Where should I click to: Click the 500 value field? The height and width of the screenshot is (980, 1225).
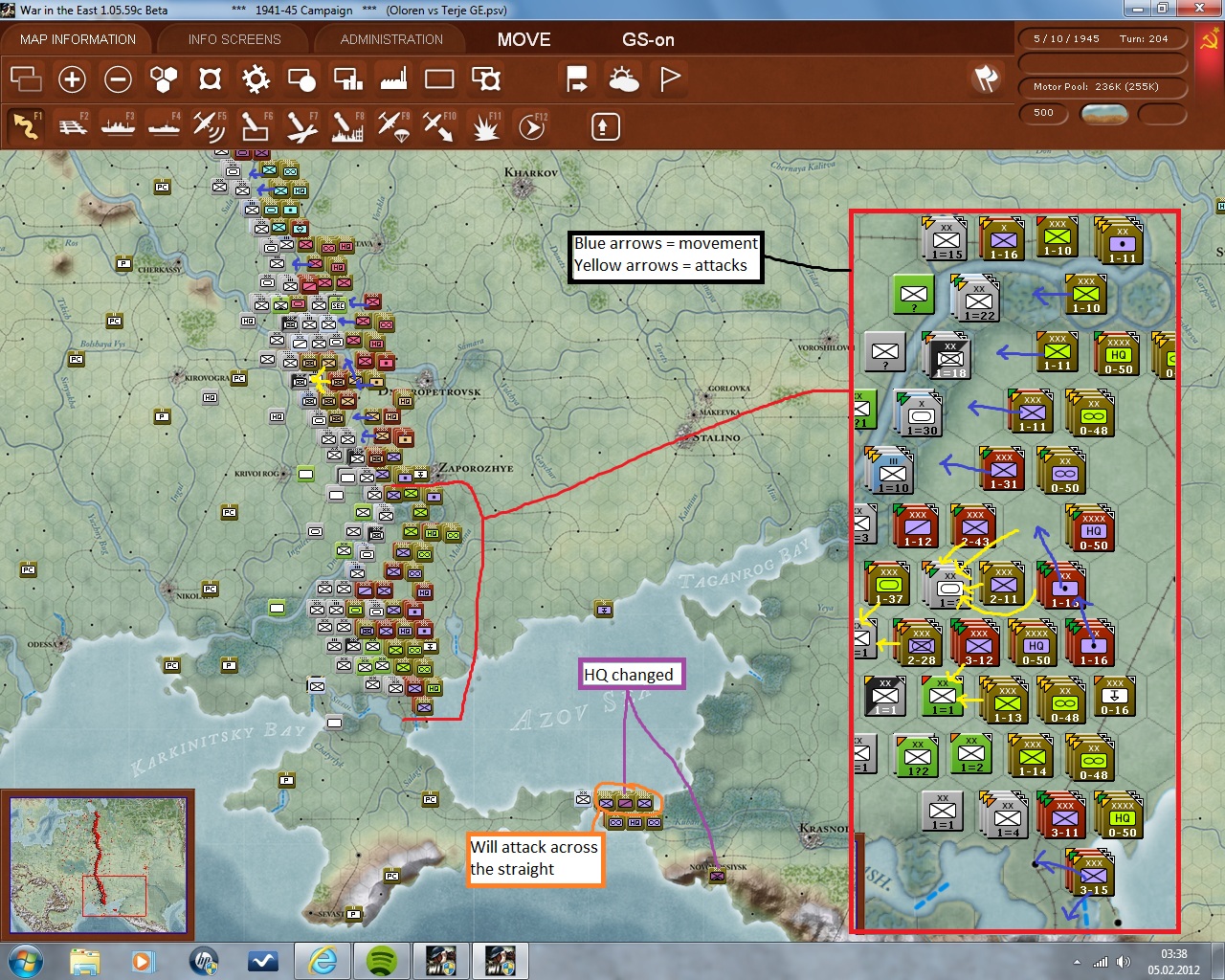click(x=1044, y=113)
